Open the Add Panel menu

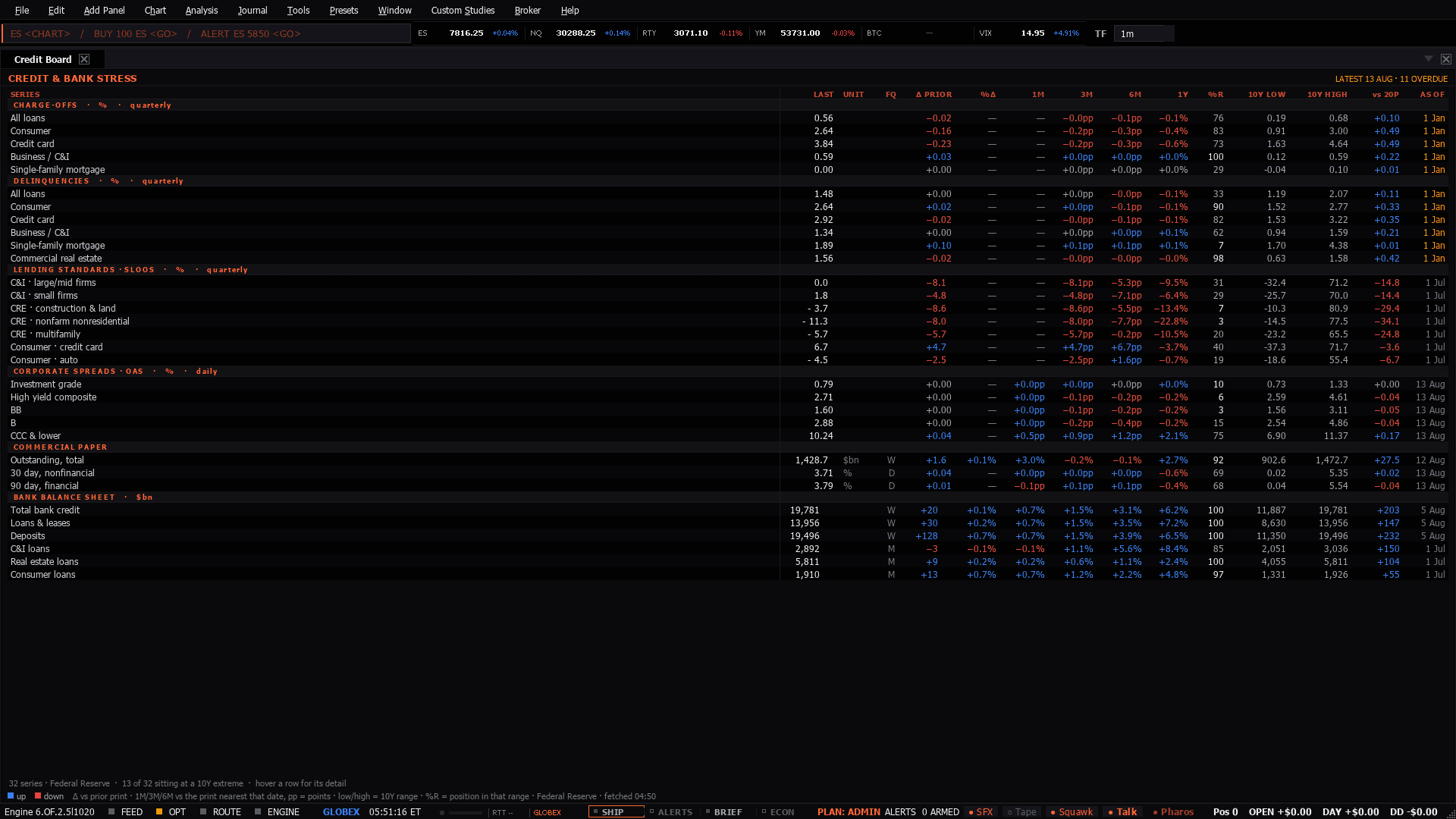click(104, 10)
